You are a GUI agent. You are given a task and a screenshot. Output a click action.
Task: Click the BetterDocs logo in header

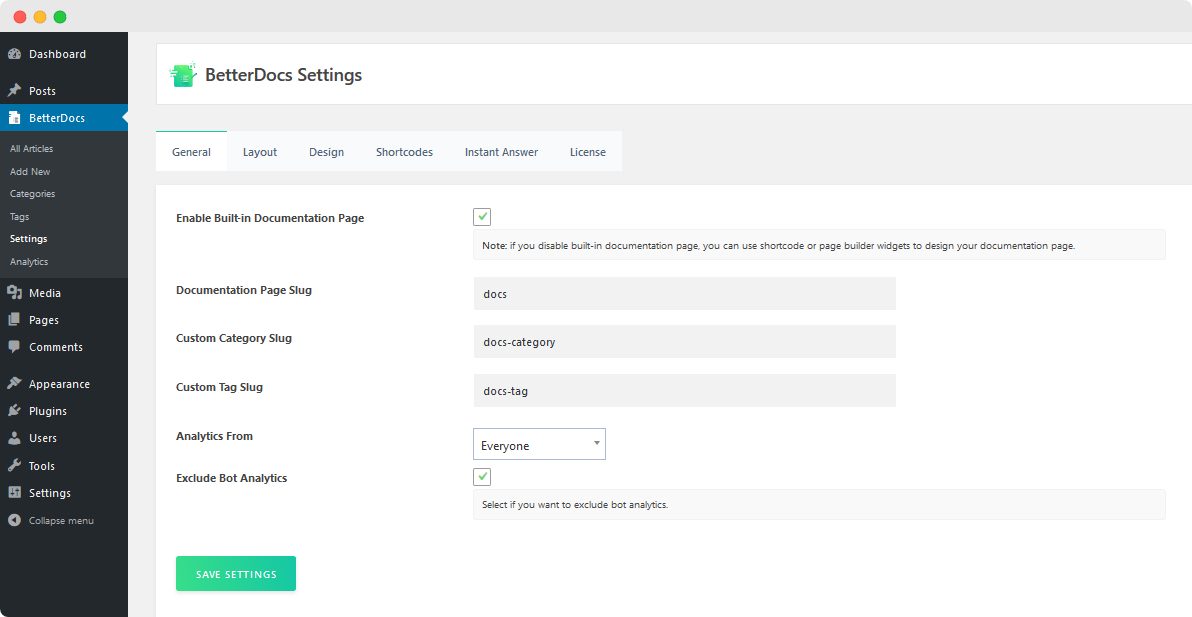point(183,74)
